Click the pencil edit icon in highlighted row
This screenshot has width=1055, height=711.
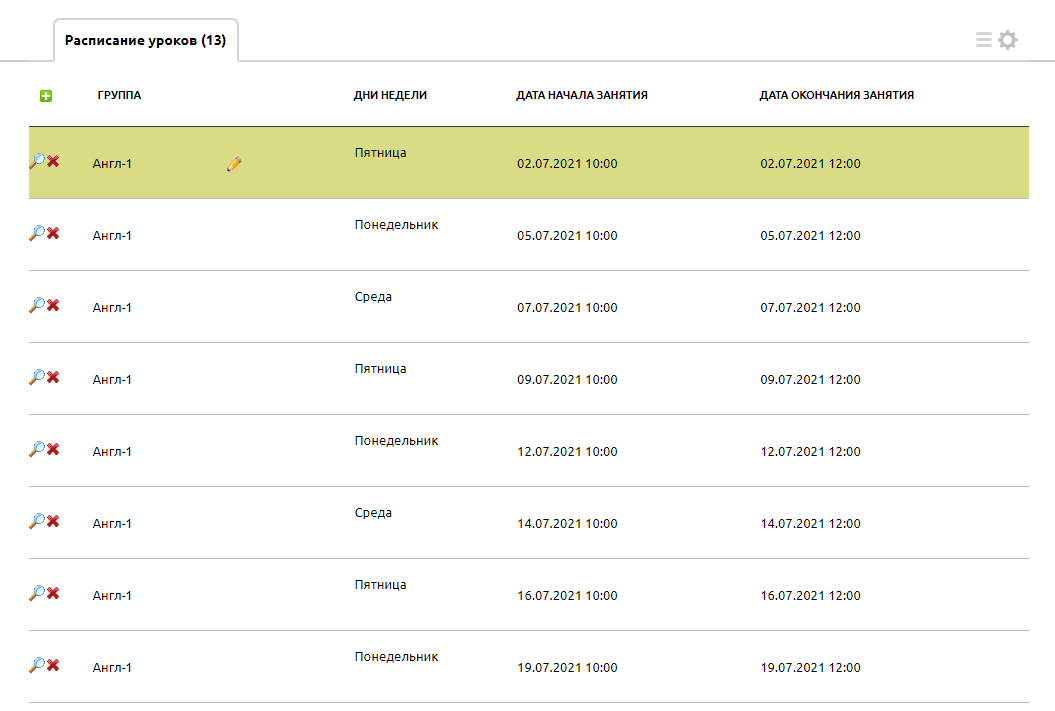[235, 163]
